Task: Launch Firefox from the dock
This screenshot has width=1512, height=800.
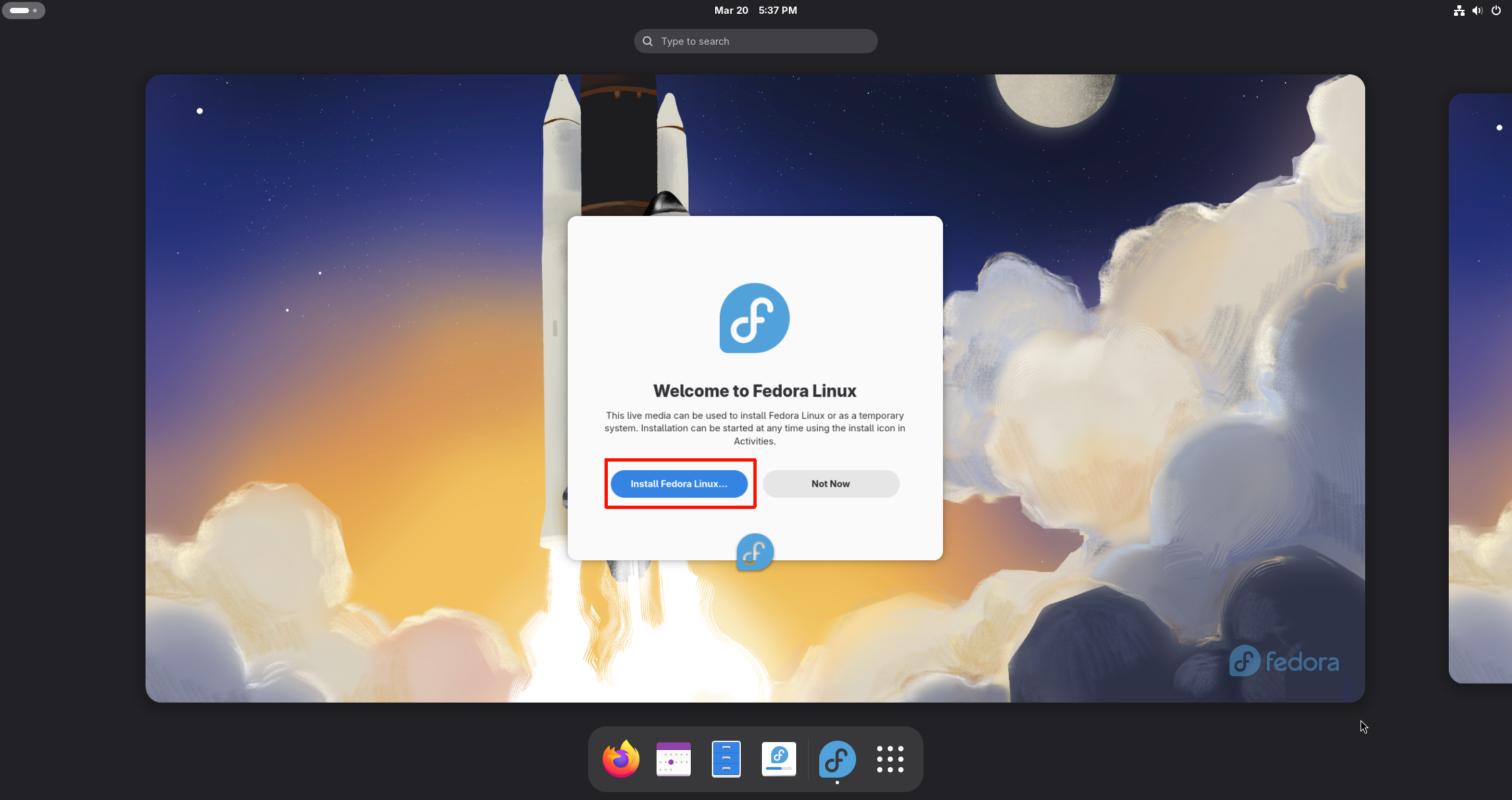Action: [x=620, y=759]
